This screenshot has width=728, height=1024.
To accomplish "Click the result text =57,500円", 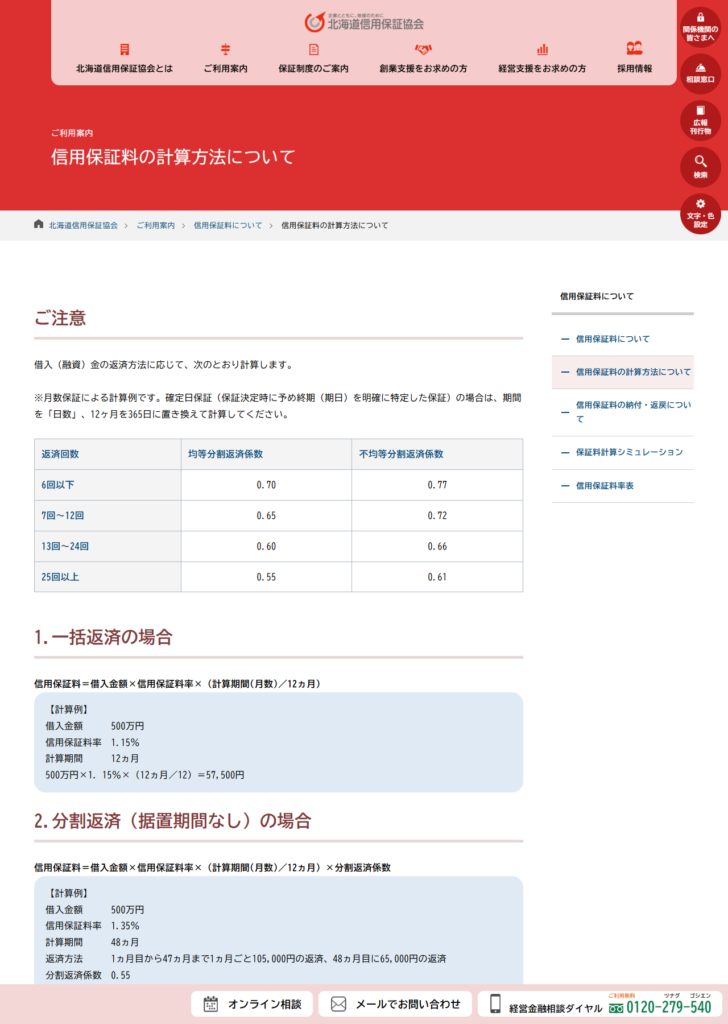I will point(221,775).
